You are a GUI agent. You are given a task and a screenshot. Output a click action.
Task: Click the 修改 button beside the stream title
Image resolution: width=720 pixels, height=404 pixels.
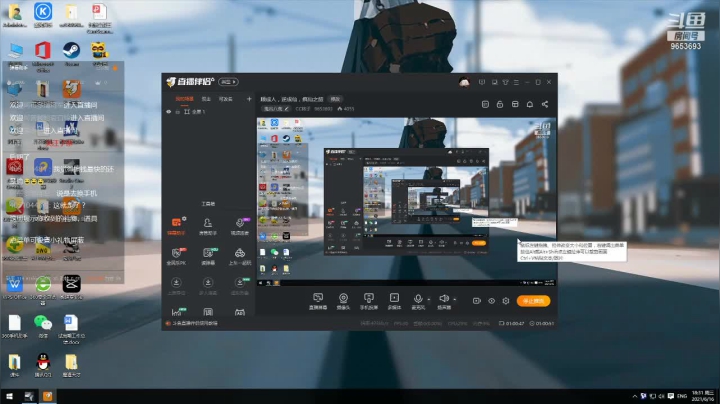pyautogui.click(x=335, y=99)
